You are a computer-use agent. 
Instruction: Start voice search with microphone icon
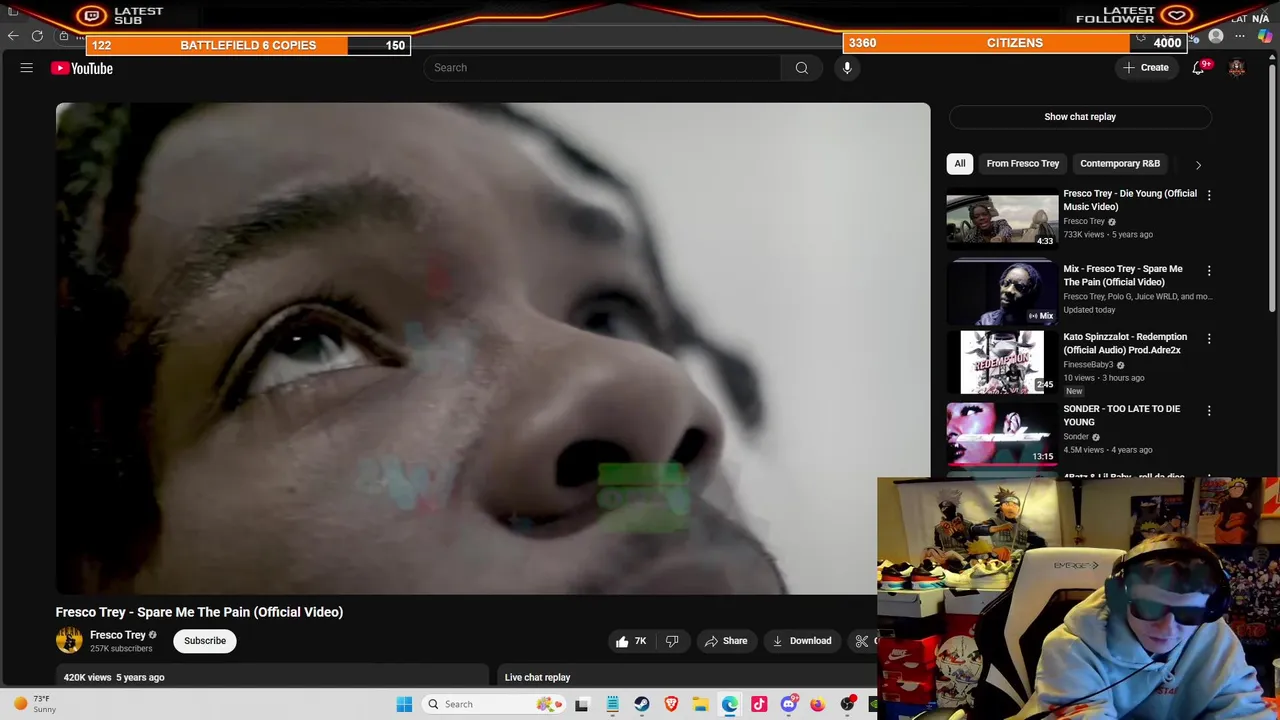pyautogui.click(x=847, y=68)
